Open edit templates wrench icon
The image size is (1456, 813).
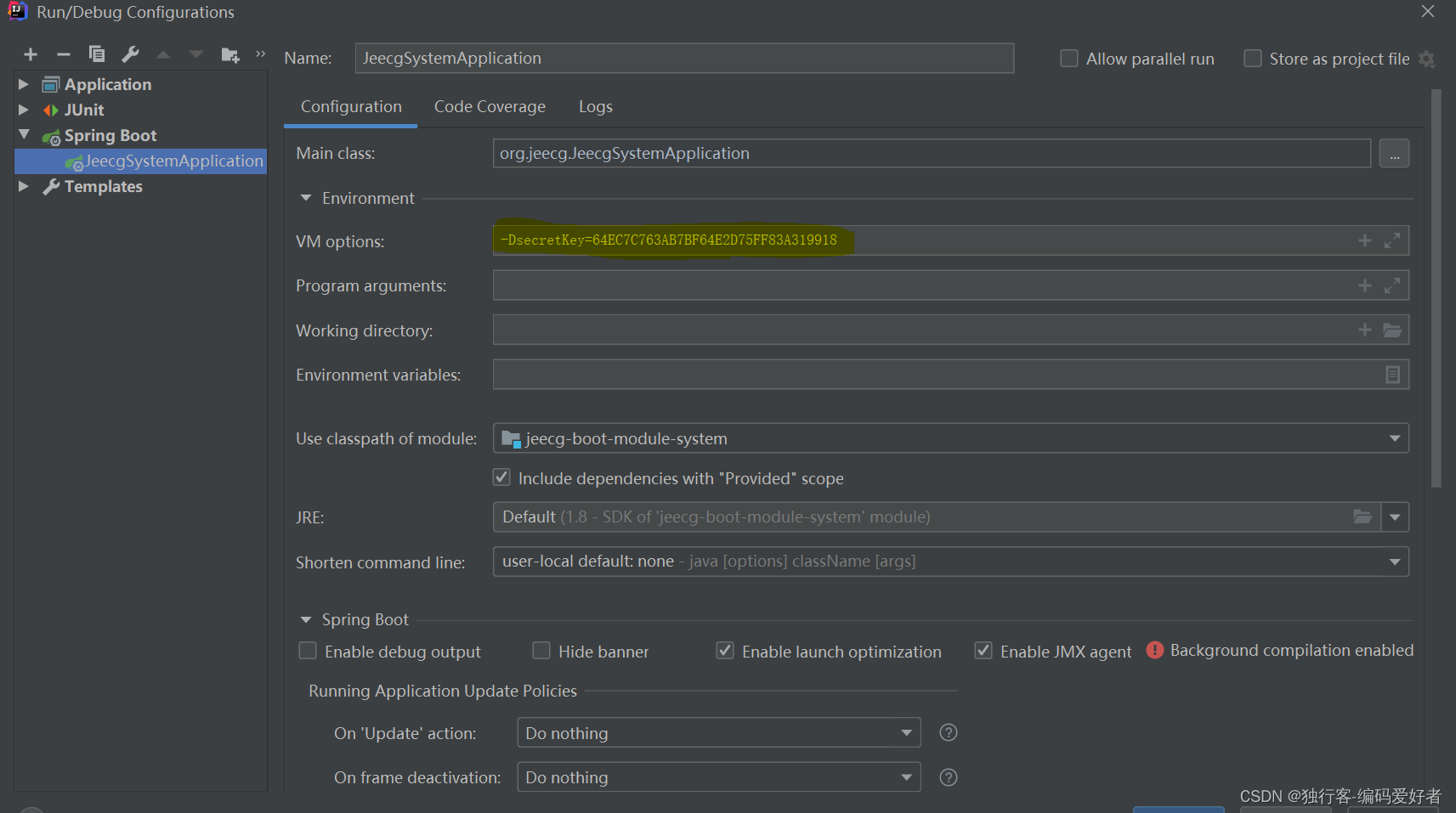tap(130, 54)
